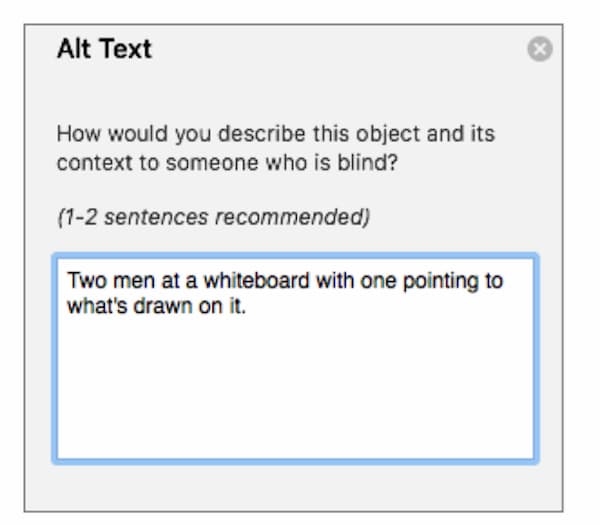Click the '(1-2 sentences recommended)' hint text

(214, 217)
